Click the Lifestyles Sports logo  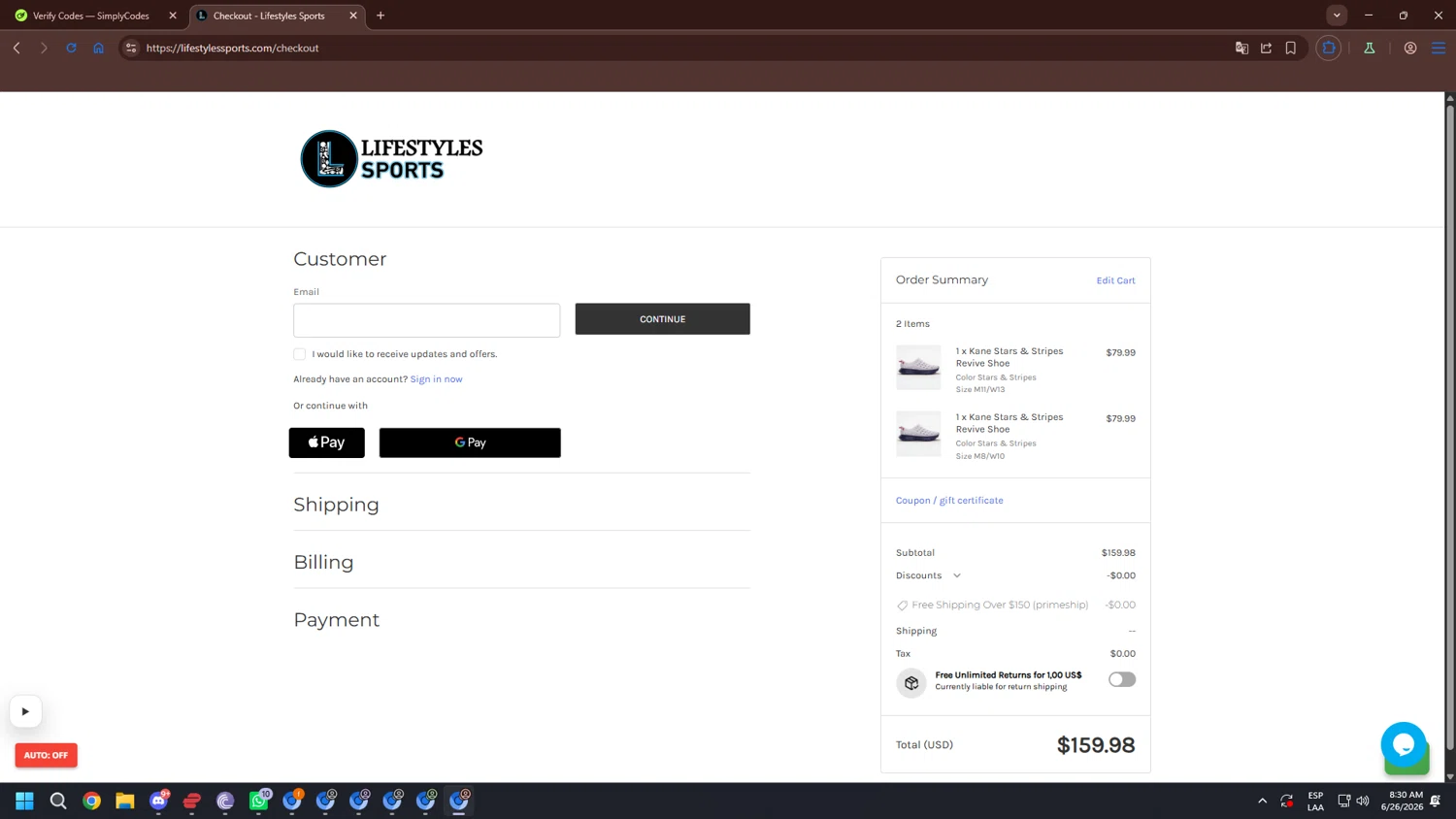coord(391,159)
